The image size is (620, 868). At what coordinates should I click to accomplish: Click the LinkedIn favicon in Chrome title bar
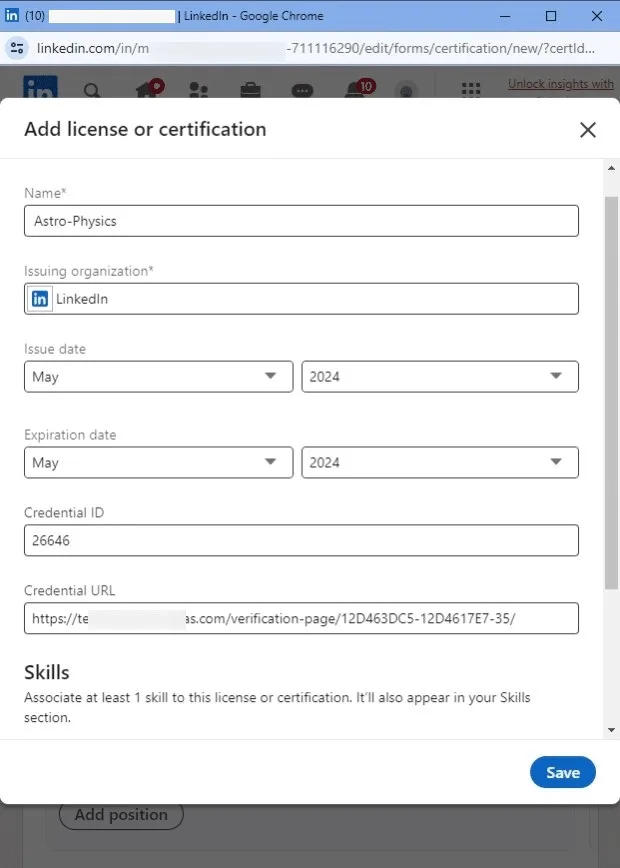tap(12, 16)
